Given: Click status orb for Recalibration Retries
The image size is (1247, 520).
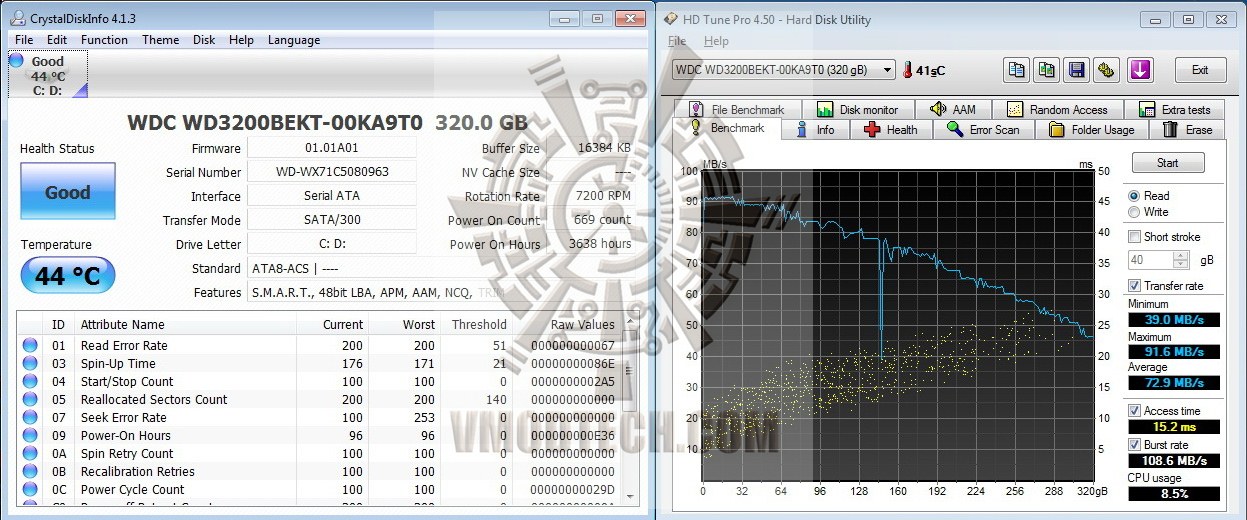Looking at the screenshot, I should 30,471.
